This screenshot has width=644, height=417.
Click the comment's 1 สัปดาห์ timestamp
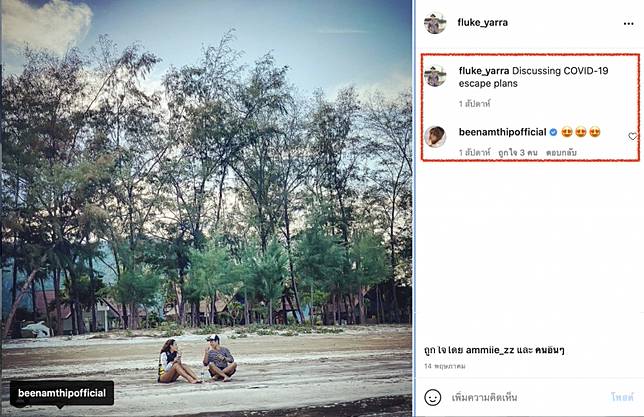pyautogui.click(x=474, y=153)
